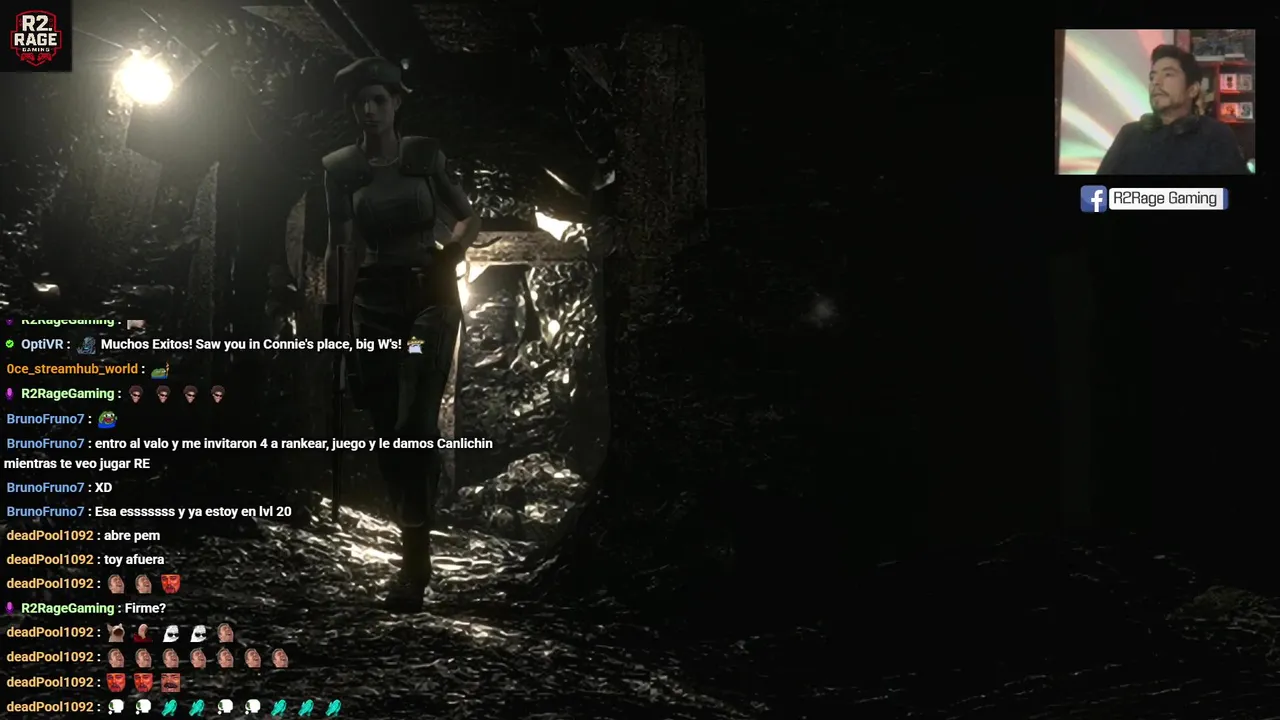Select the streamer webcam thumbnail
The image size is (1280, 720).
1155,102
